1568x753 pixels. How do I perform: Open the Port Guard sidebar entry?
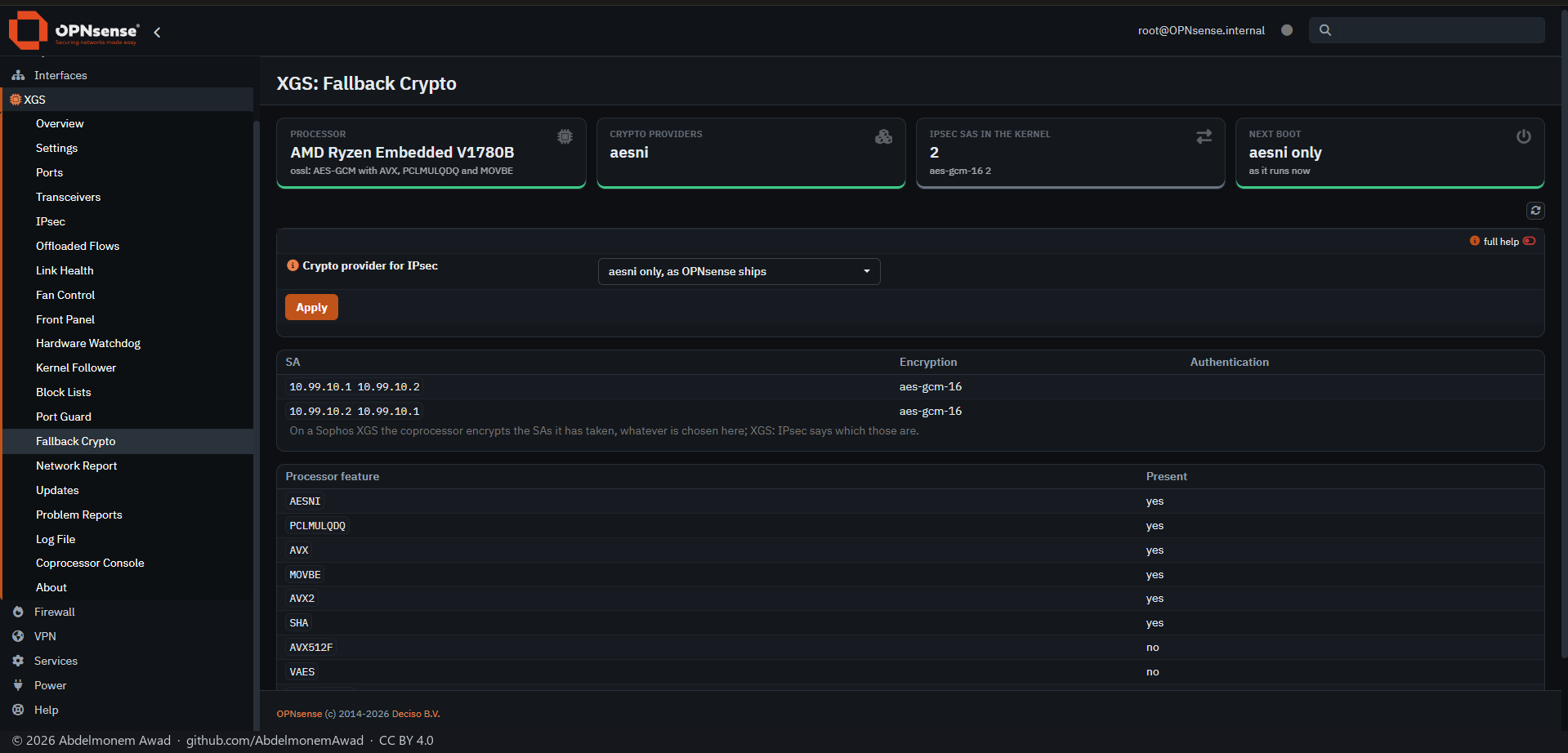[x=64, y=417]
